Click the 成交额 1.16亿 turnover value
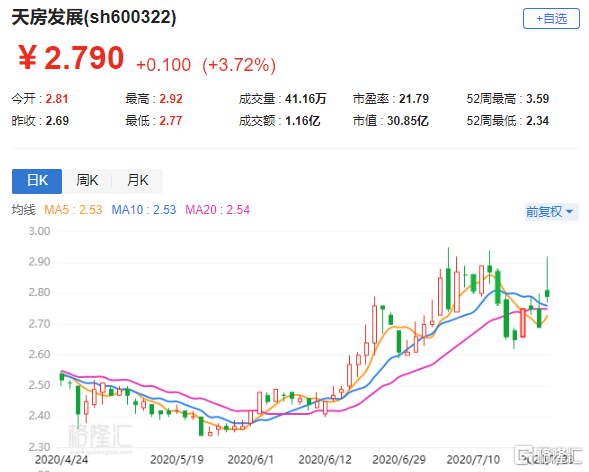 click(279, 121)
